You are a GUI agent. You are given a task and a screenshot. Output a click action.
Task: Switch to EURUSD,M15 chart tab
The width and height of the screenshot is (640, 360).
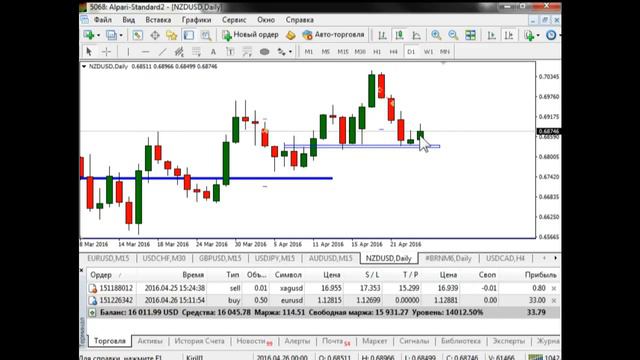click(108, 258)
